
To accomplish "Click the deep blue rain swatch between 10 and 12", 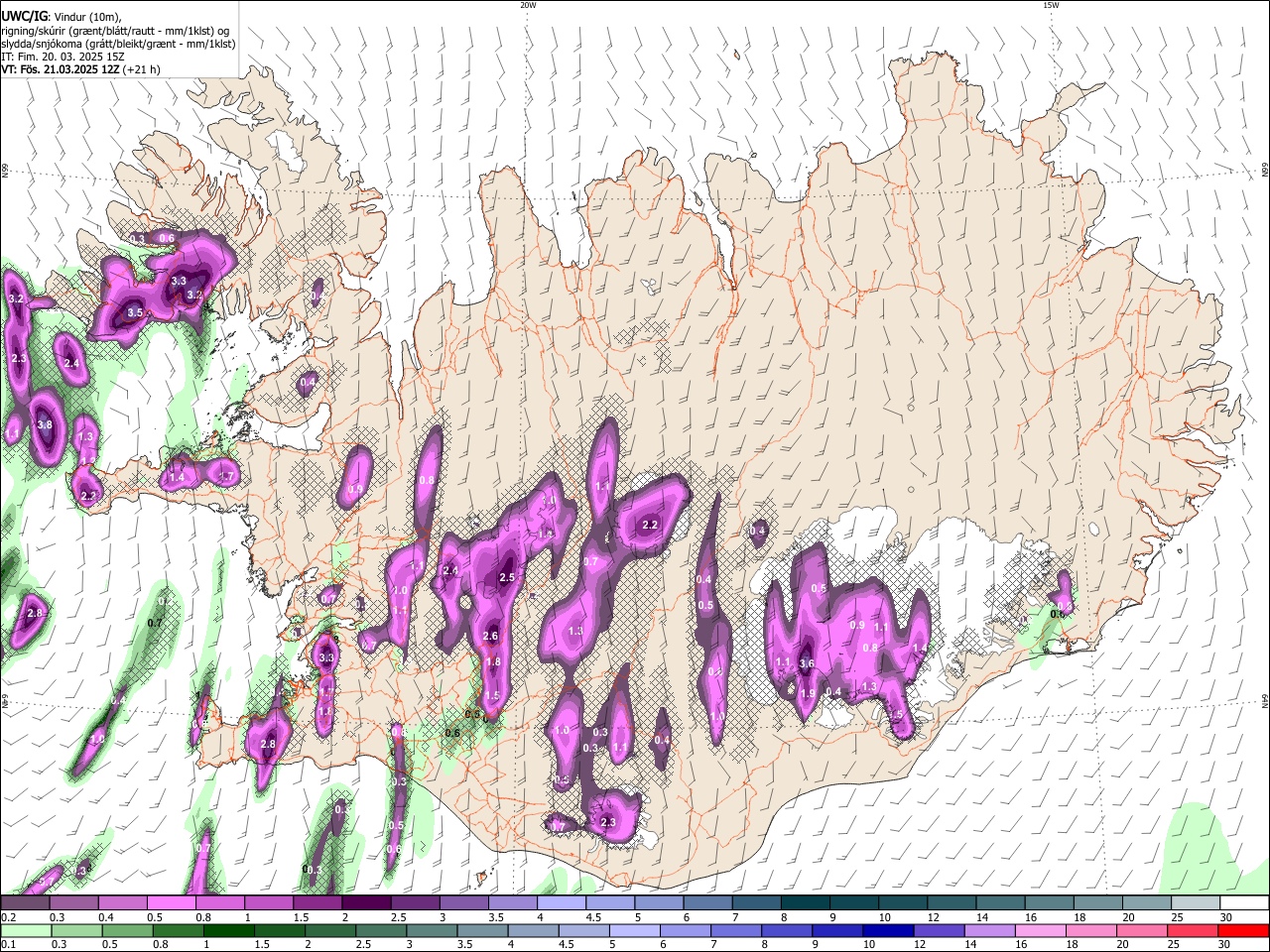I will [x=887, y=930].
